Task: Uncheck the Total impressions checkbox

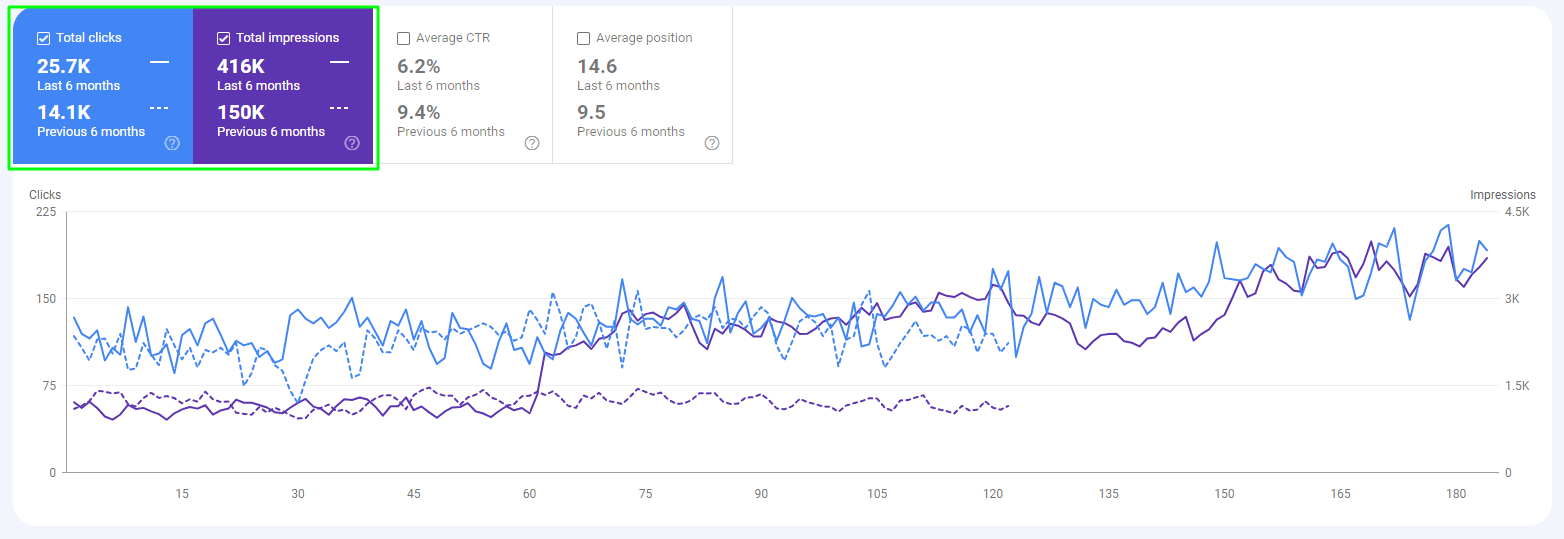Action: pyautogui.click(x=224, y=38)
